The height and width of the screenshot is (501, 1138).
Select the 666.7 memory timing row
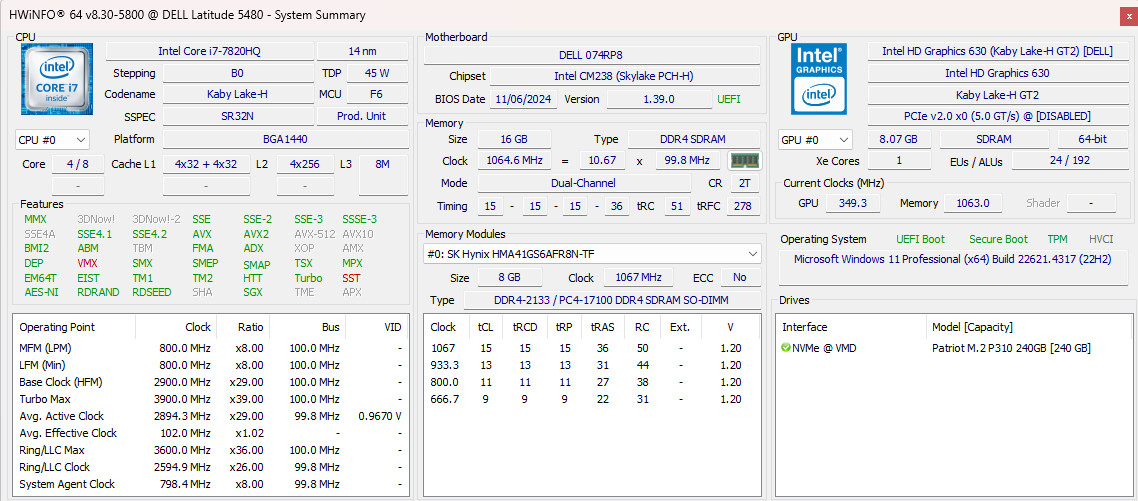[x=592, y=399]
